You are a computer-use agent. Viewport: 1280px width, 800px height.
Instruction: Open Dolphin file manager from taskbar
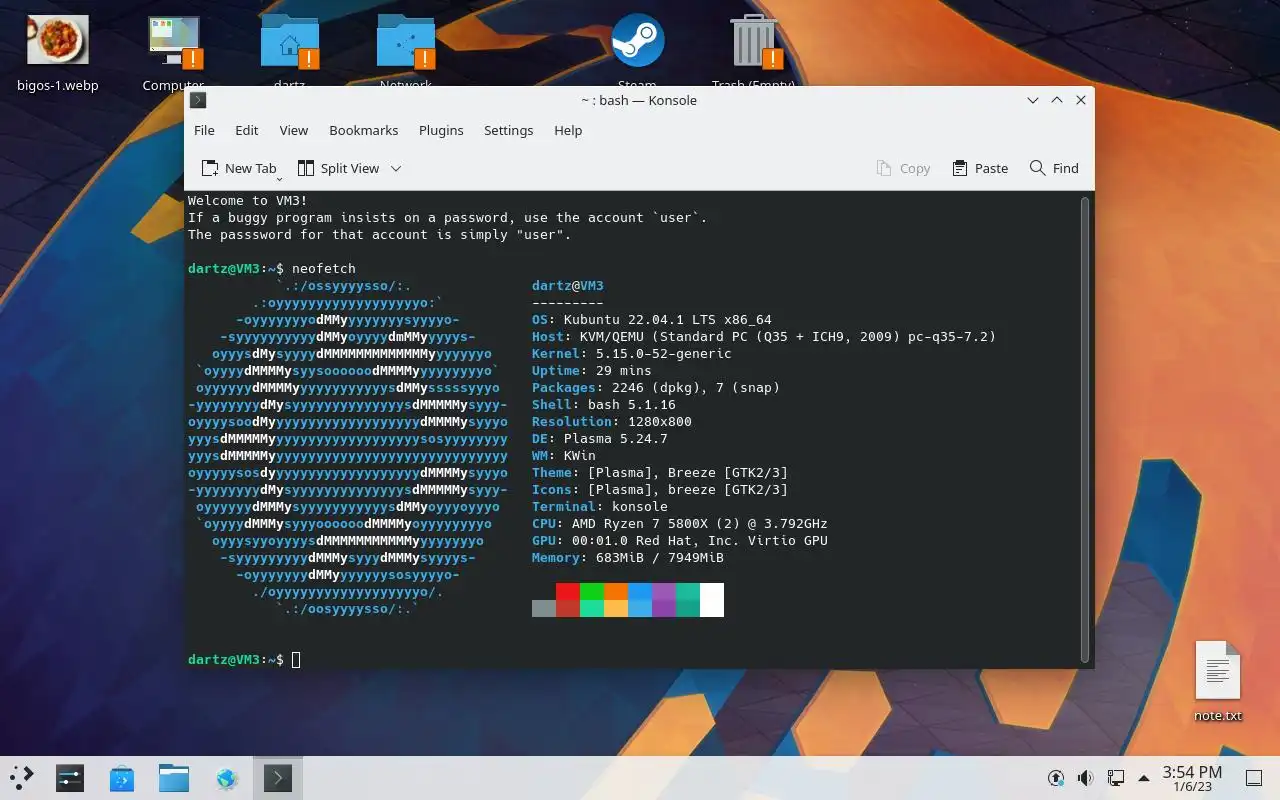pos(174,778)
